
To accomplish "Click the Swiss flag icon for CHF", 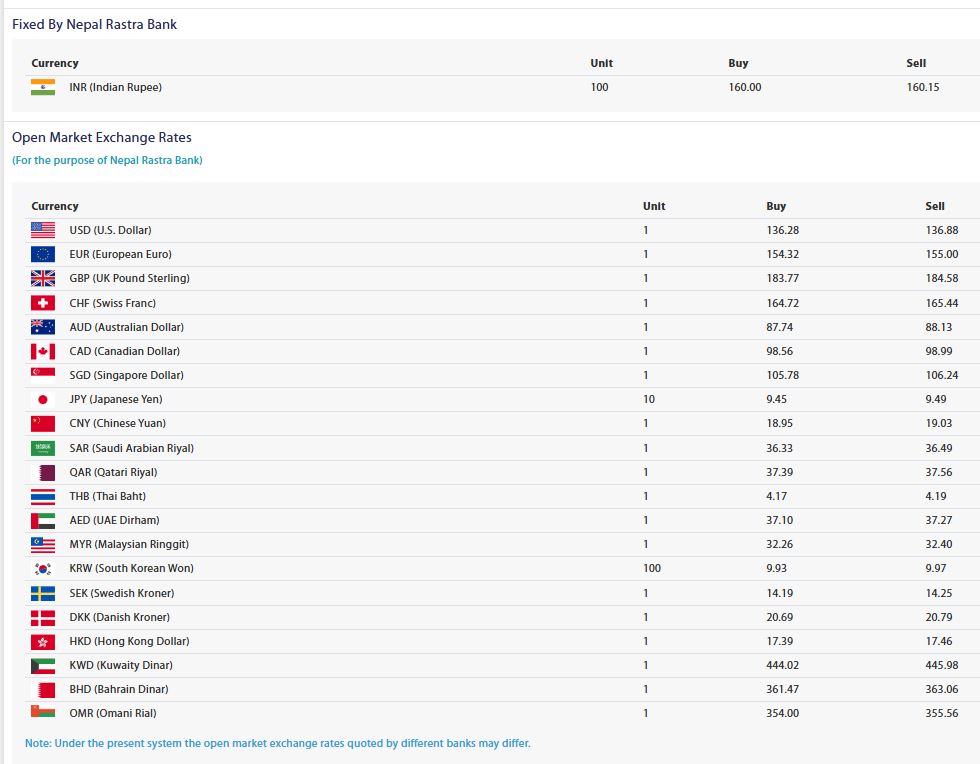I will (x=42, y=303).
